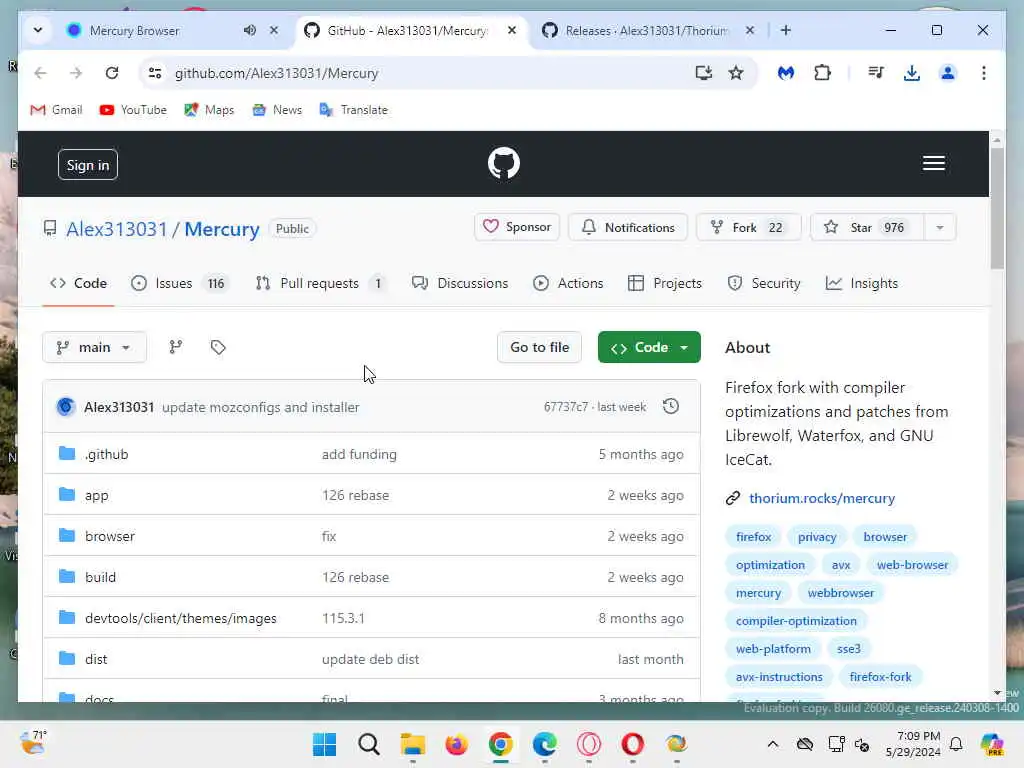Click the Go to file button
1024x768 pixels.
tap(539, 347)
